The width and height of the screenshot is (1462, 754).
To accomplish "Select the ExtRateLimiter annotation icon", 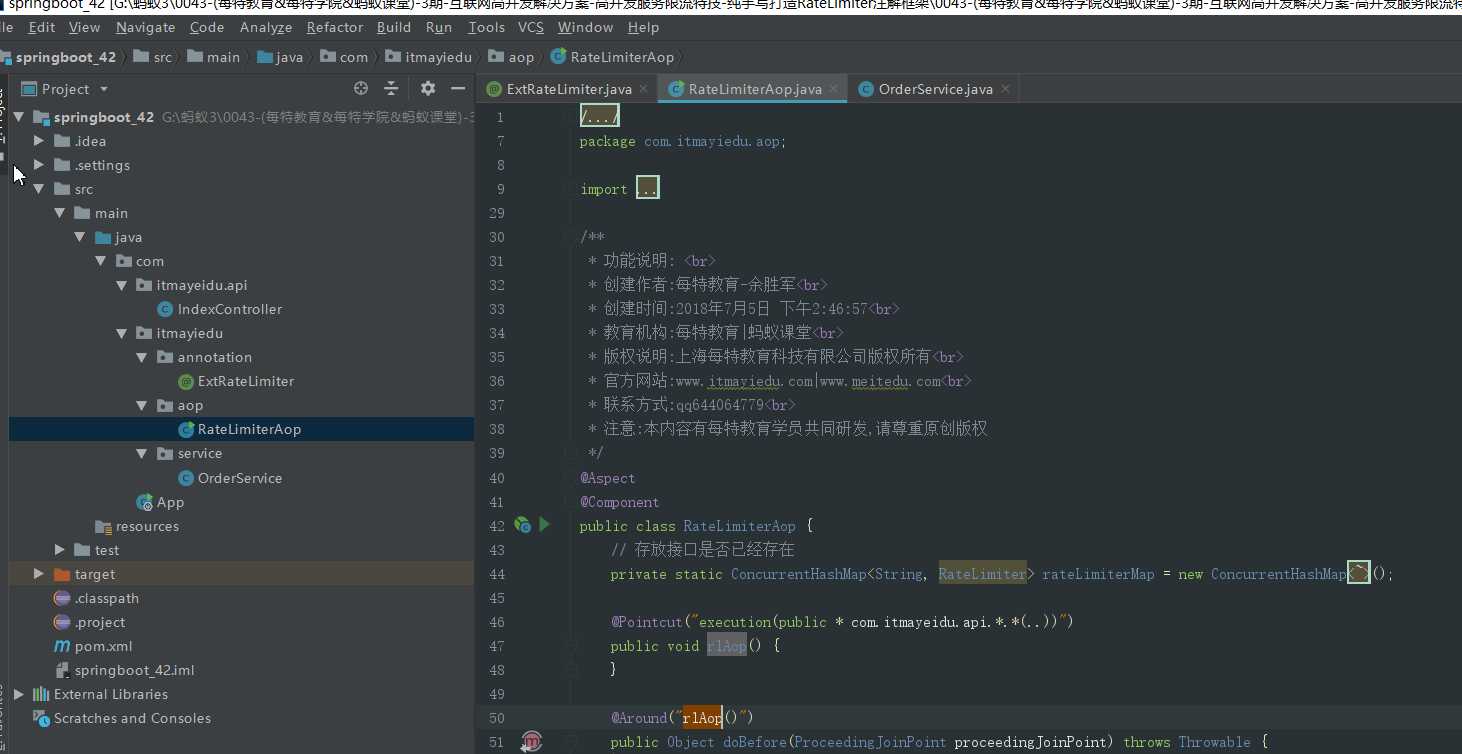I will click(x=186, y=381).
